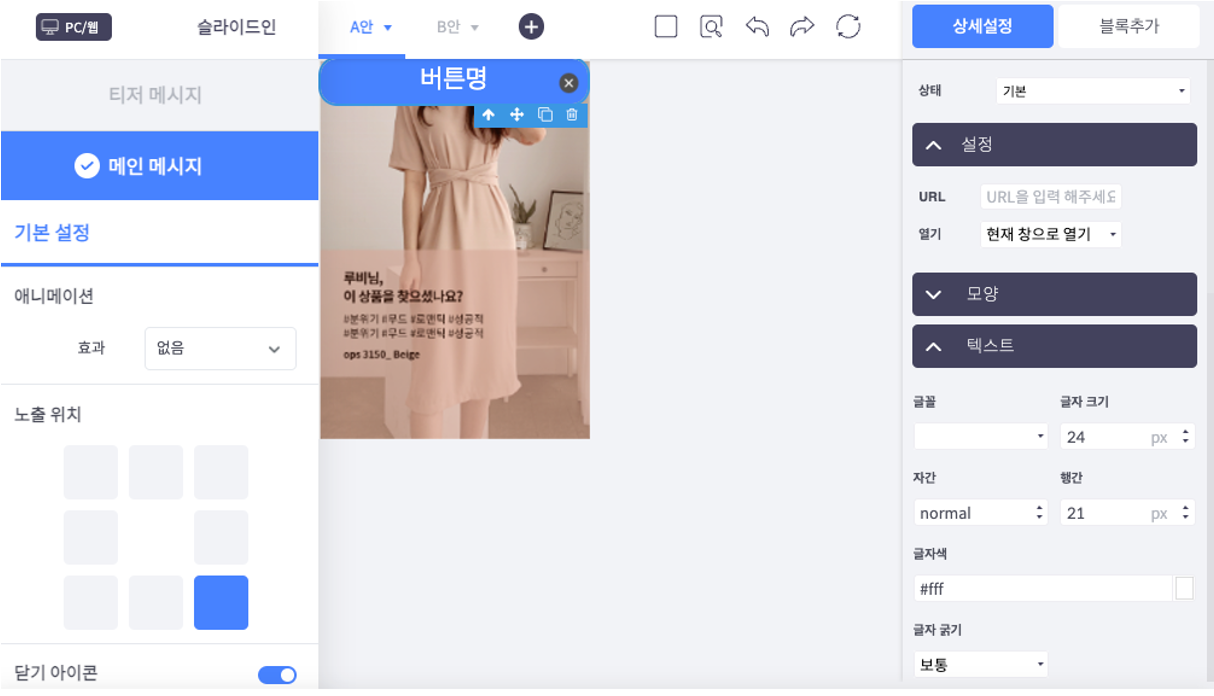Viewport: 1214px width, 696px height.
Task: Click the URL input field
Action: click(1051, 196)
